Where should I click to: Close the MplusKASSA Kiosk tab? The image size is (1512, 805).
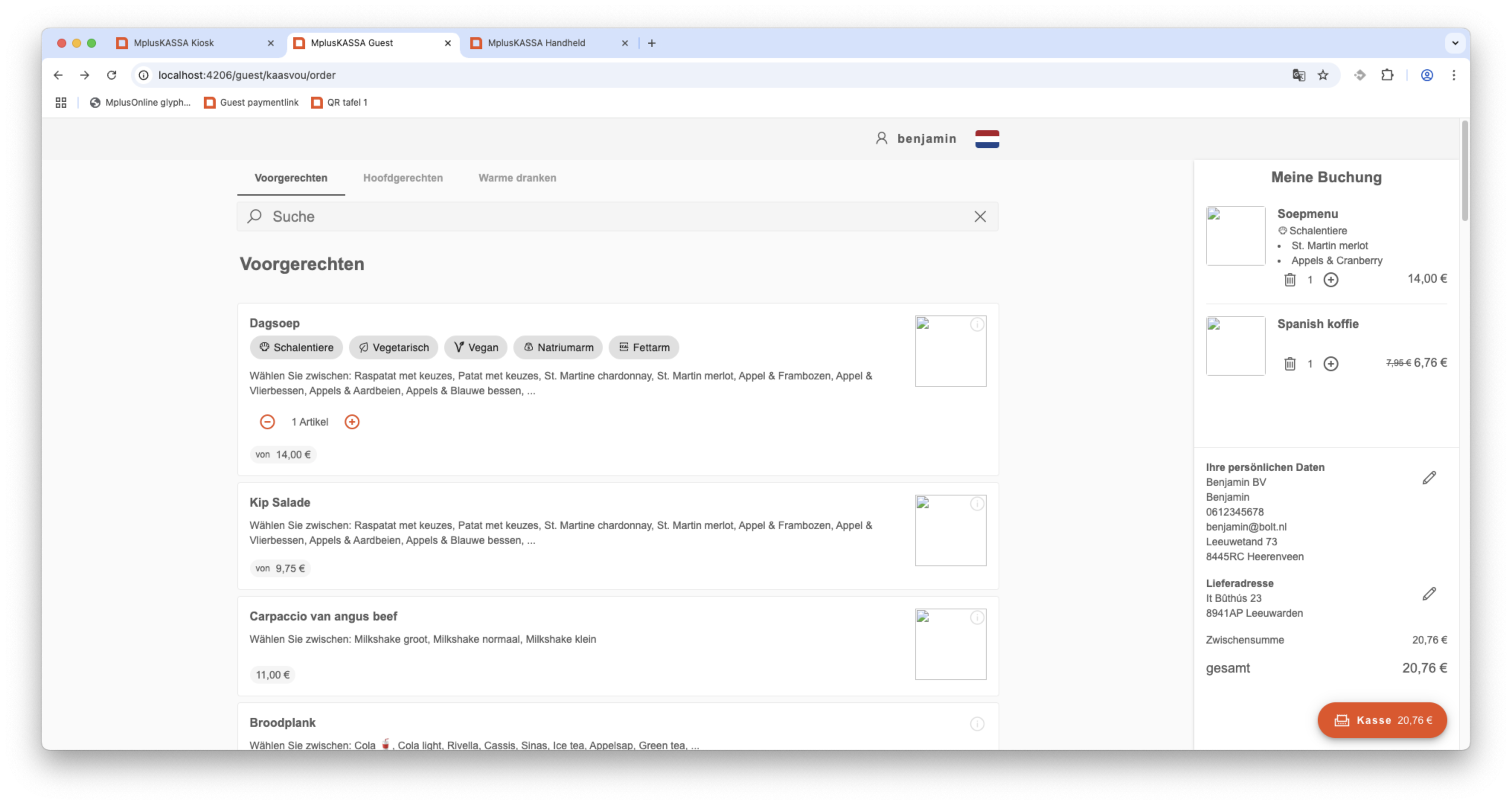click(x=270, y=43)
